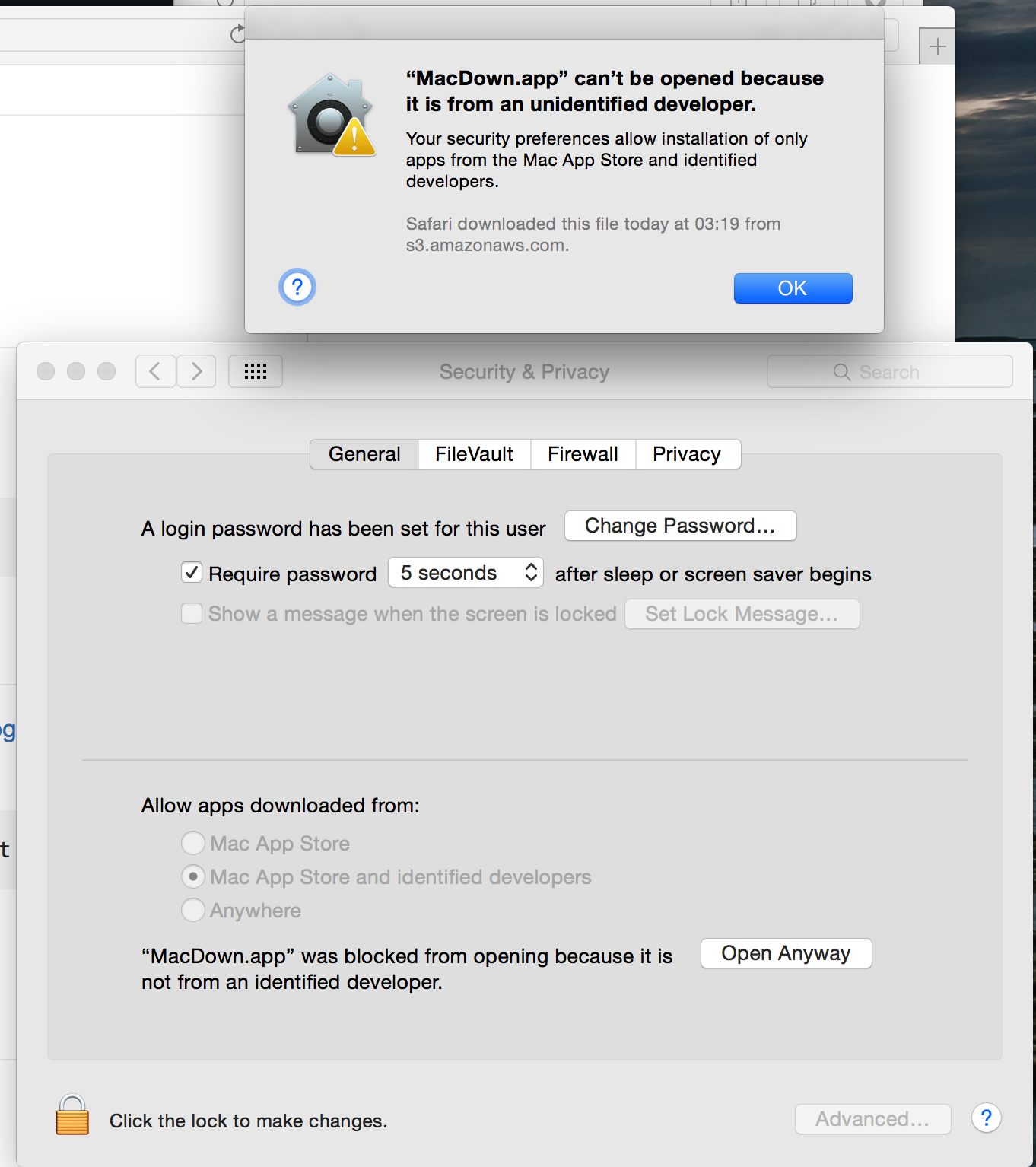1036x1167 pixels.
Task: Click Open Anyway for MacDown.app
Action: [x=786, y=953]
